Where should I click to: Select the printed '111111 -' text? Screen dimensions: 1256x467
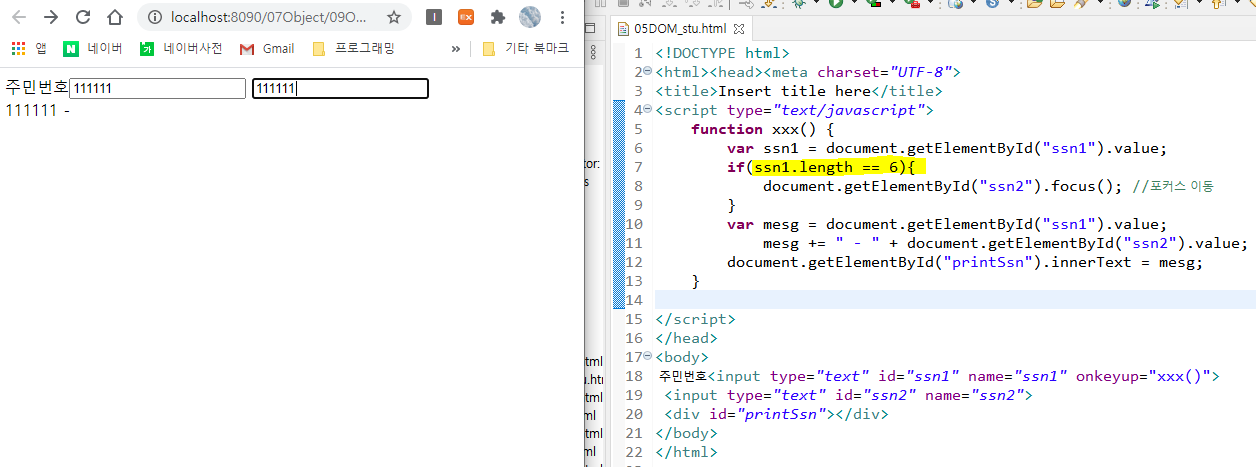click(x=38, y=109)
